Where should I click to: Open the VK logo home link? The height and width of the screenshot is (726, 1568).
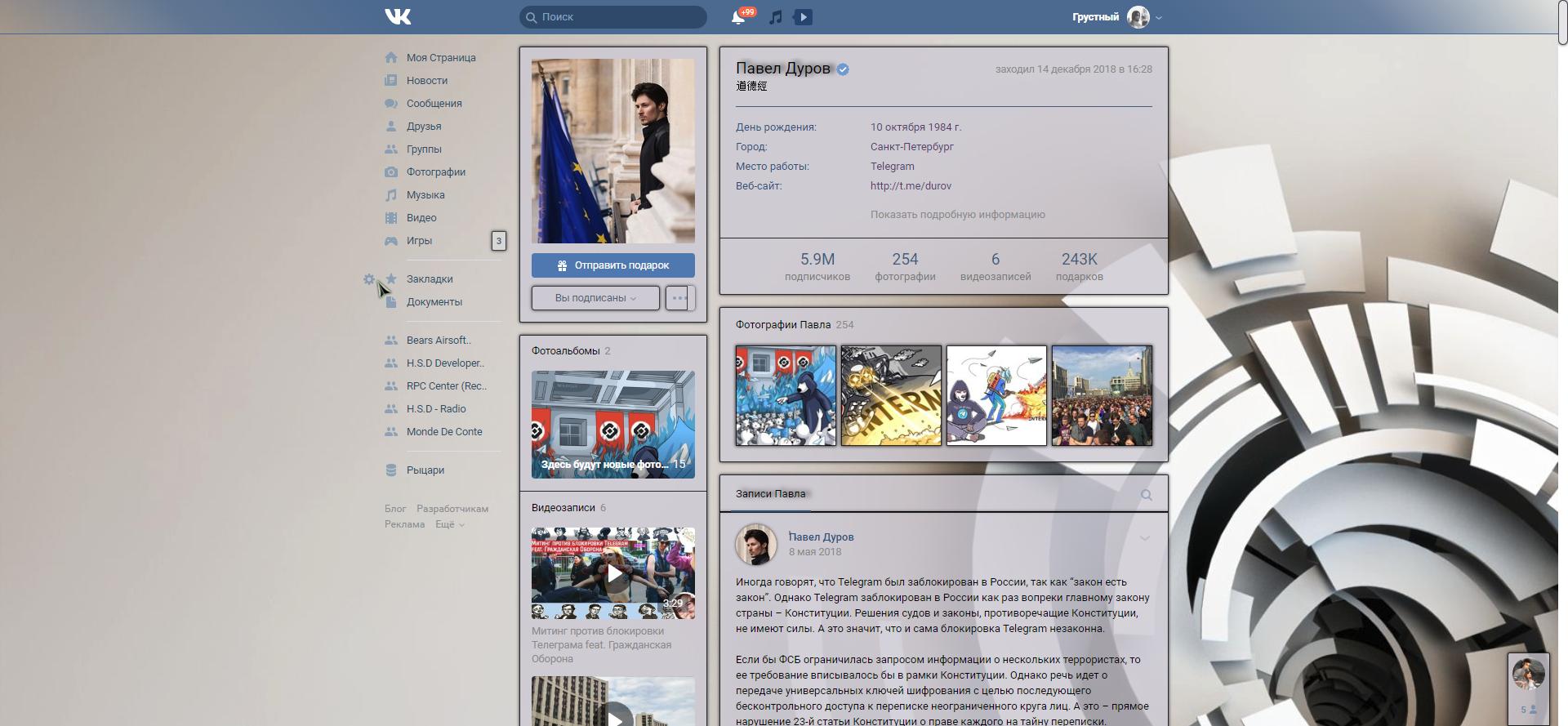pyautogui.click(x=398, y=16)
